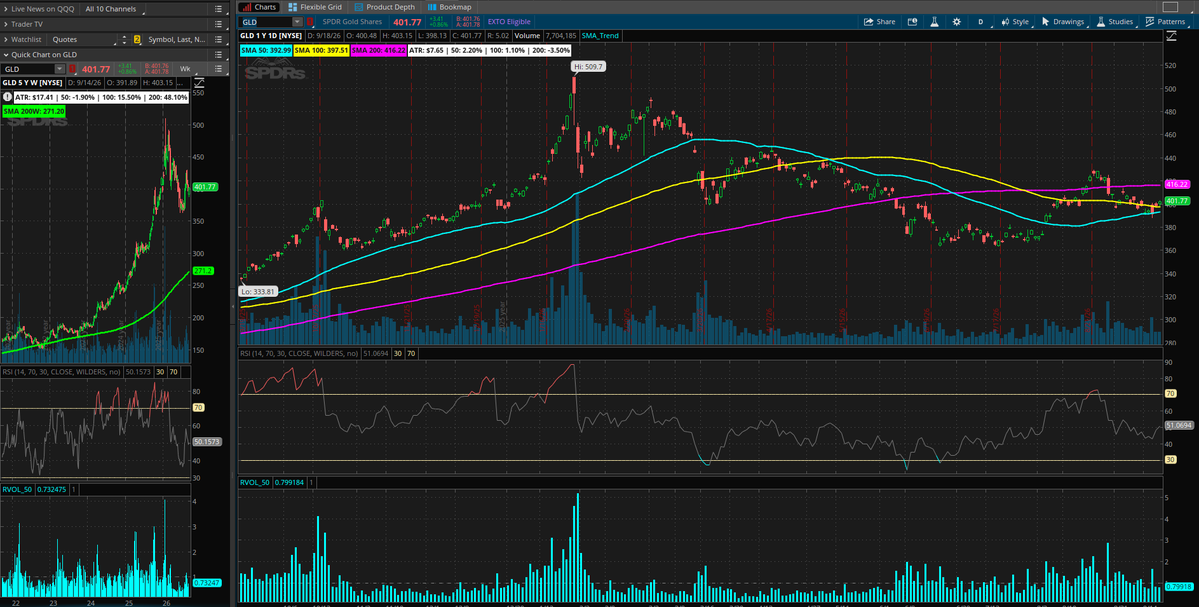This screenshot has height=607, width=1199.
Task: Click the quick chart GLD symbol input field
Action: (29, 69)
